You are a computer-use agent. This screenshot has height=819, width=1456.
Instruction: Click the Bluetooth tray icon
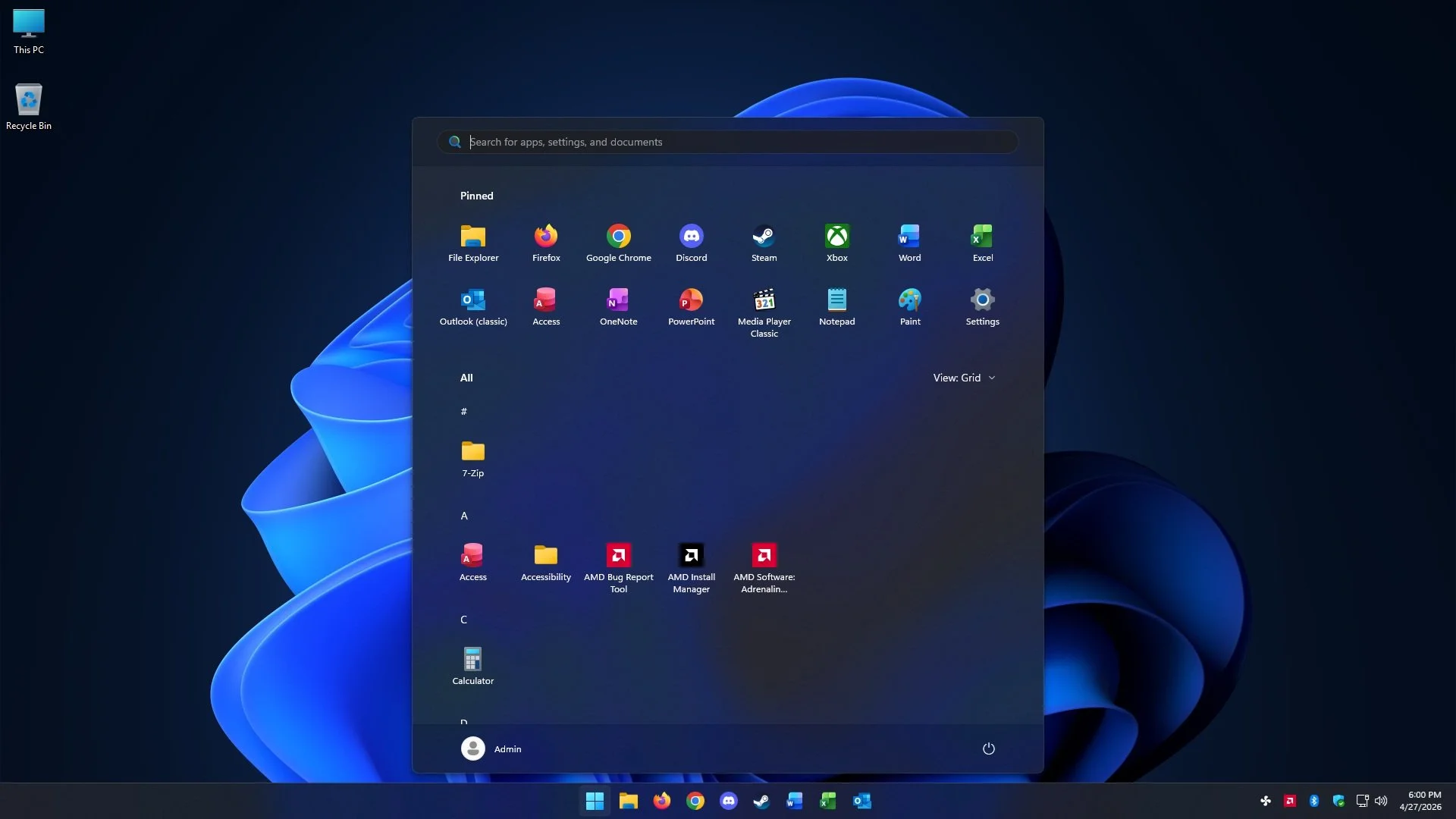coord(1314,801)
